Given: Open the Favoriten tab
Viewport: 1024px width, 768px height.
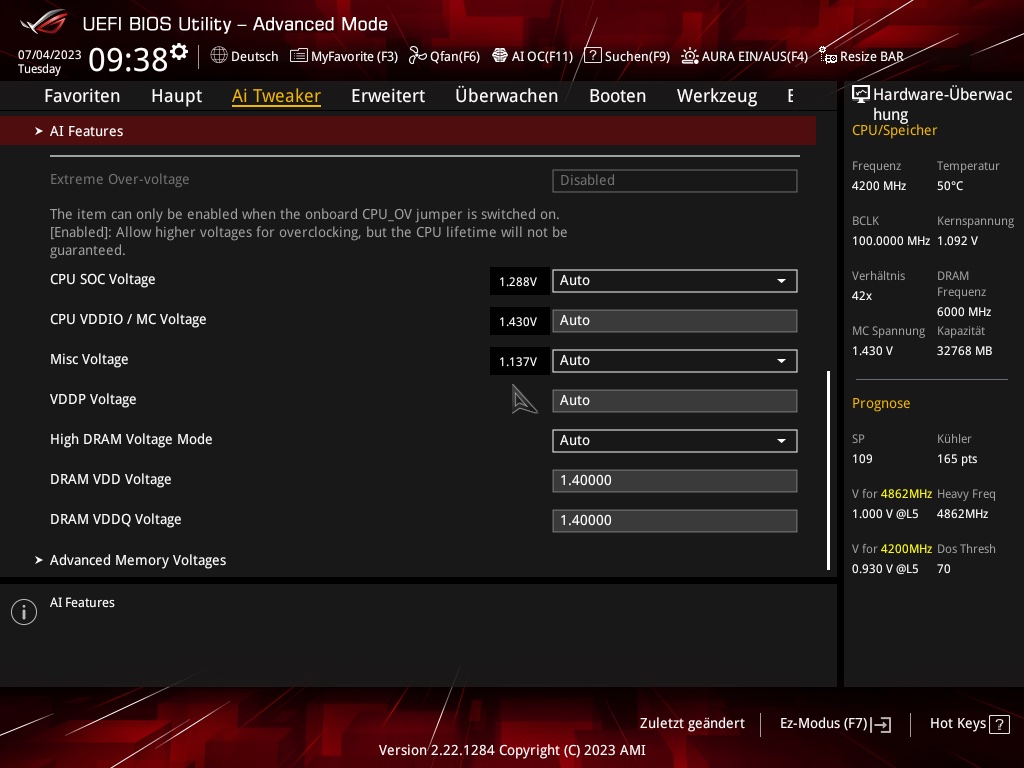Looking at the screenshot, I should 82,96.
